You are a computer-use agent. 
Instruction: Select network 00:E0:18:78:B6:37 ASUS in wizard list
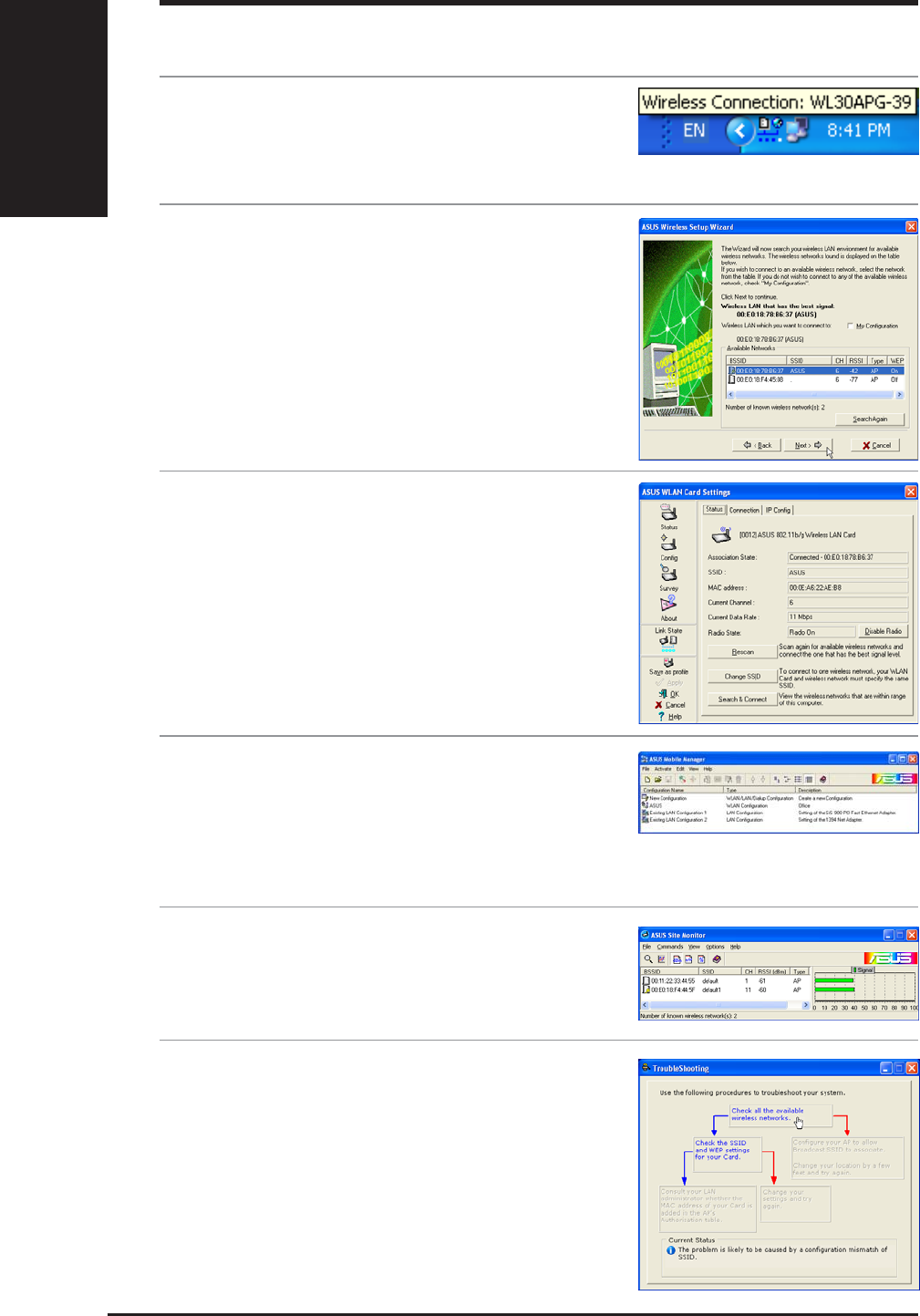815,371
